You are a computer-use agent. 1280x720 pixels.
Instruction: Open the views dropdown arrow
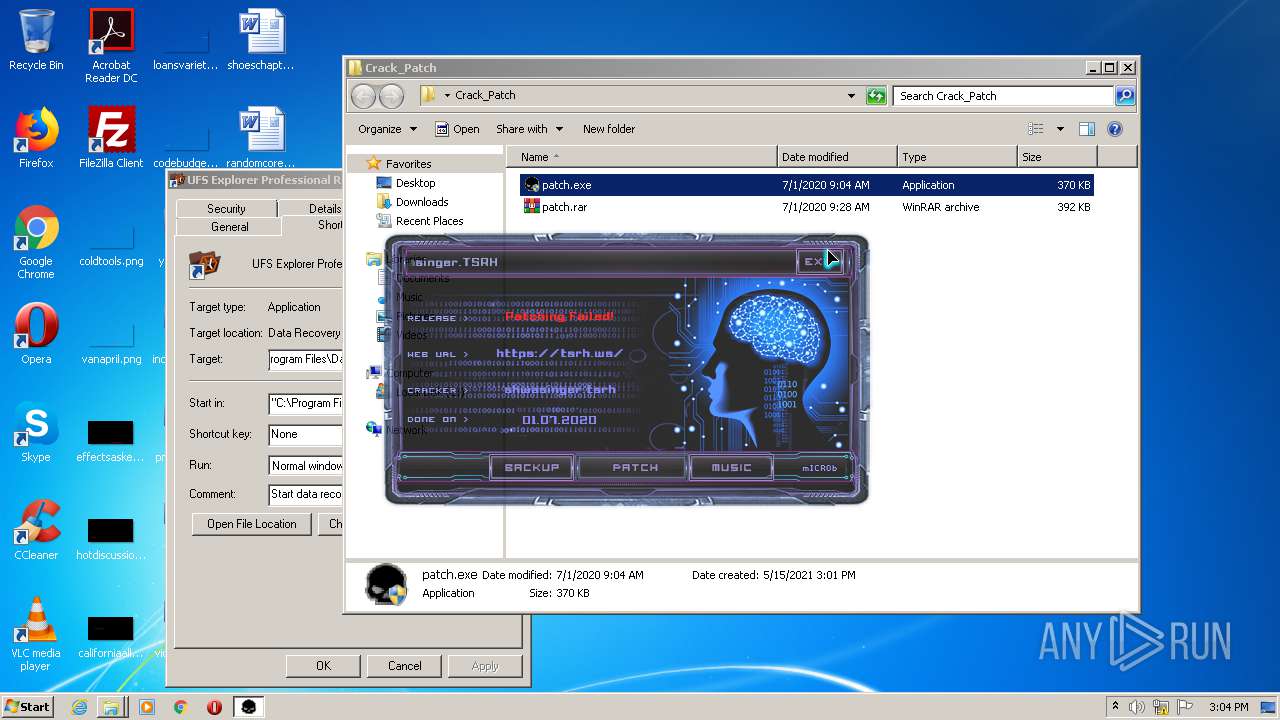[x=1060, y=129]
